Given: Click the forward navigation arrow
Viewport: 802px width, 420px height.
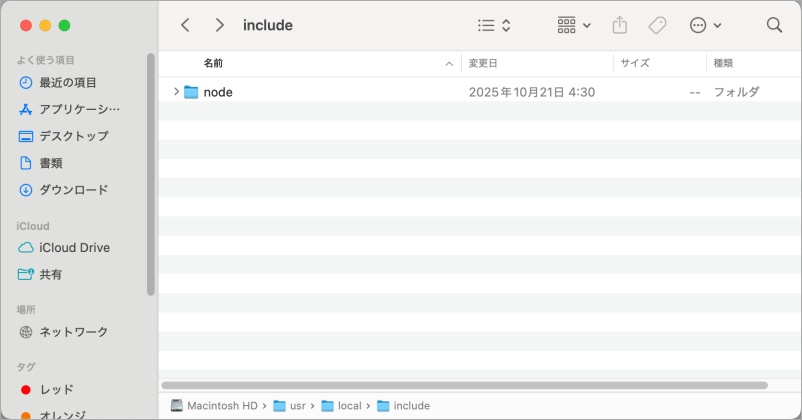Looking at the screenshot, I should coord(219,25).
